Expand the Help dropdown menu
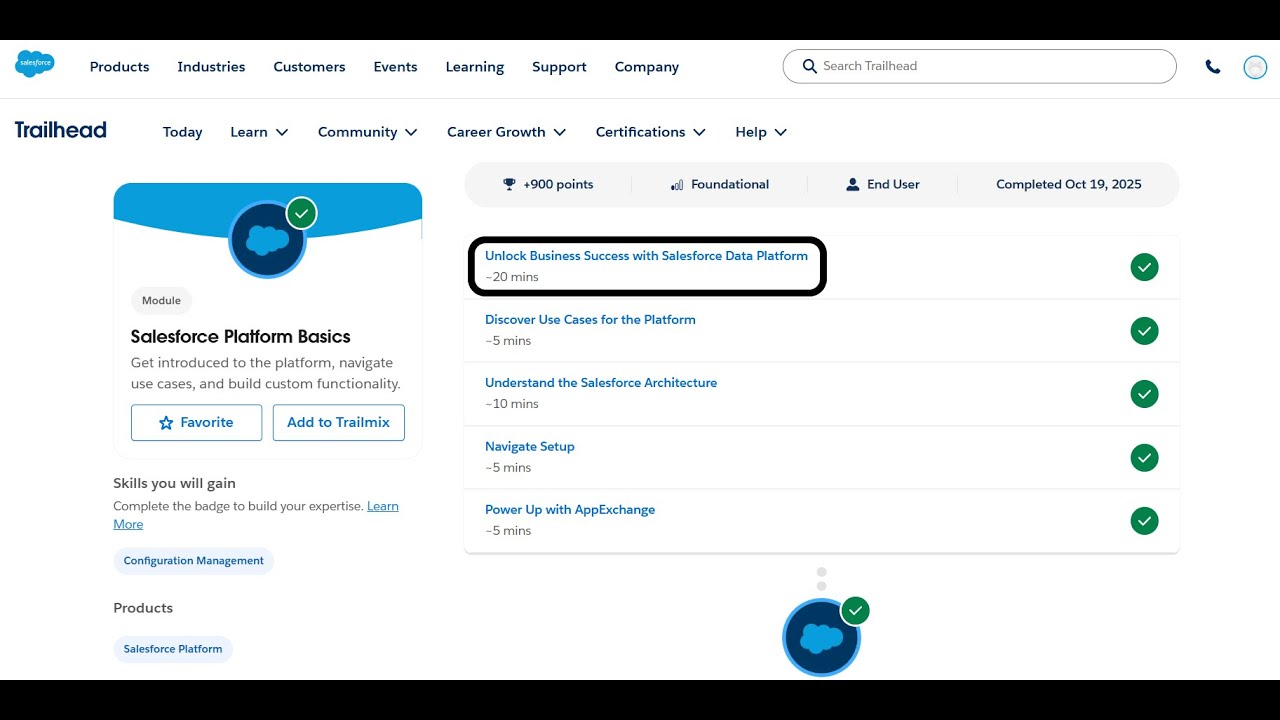This screenshot has height=720, width=1280. coord(761,132)
